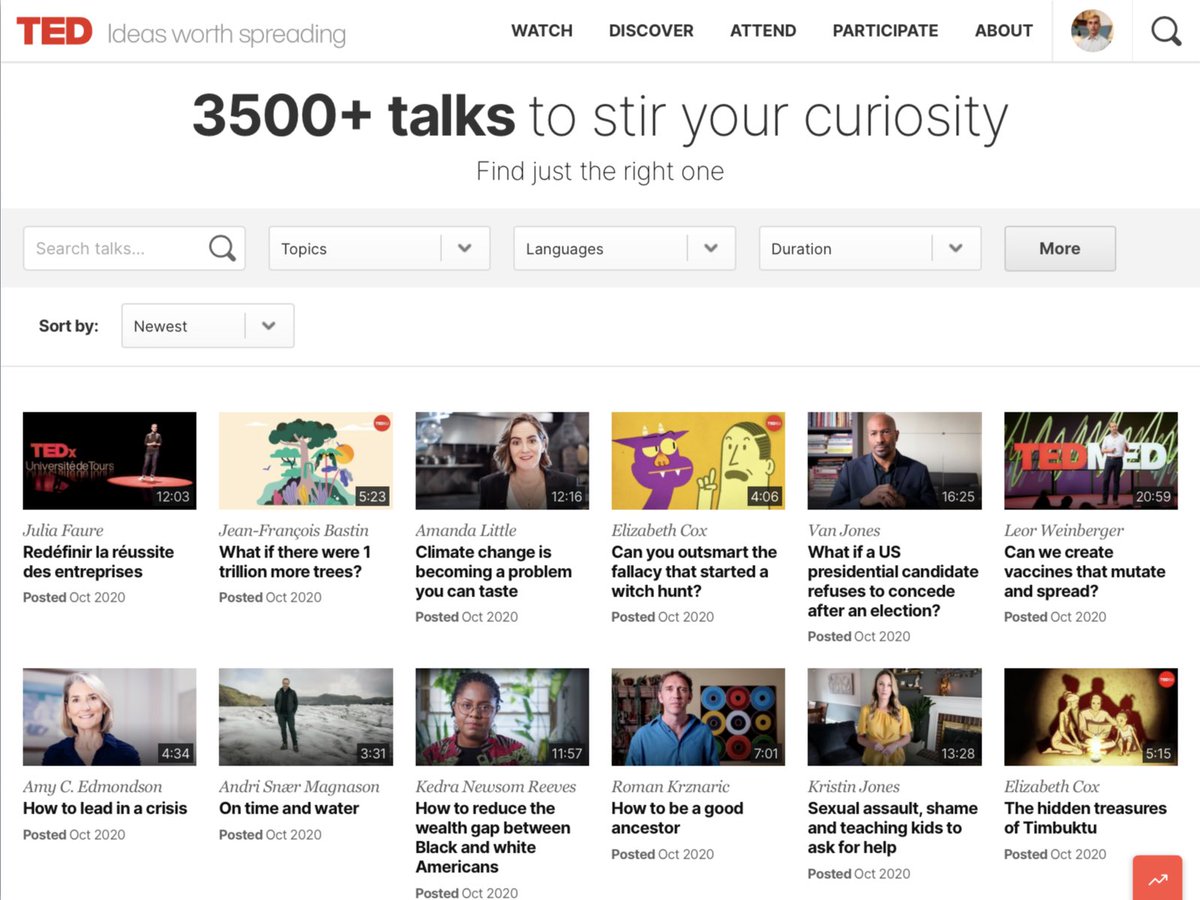Click speaker name Jean-François Bastin
Image resolution: width=1200 pixels, height=900 pixels.
294,530
